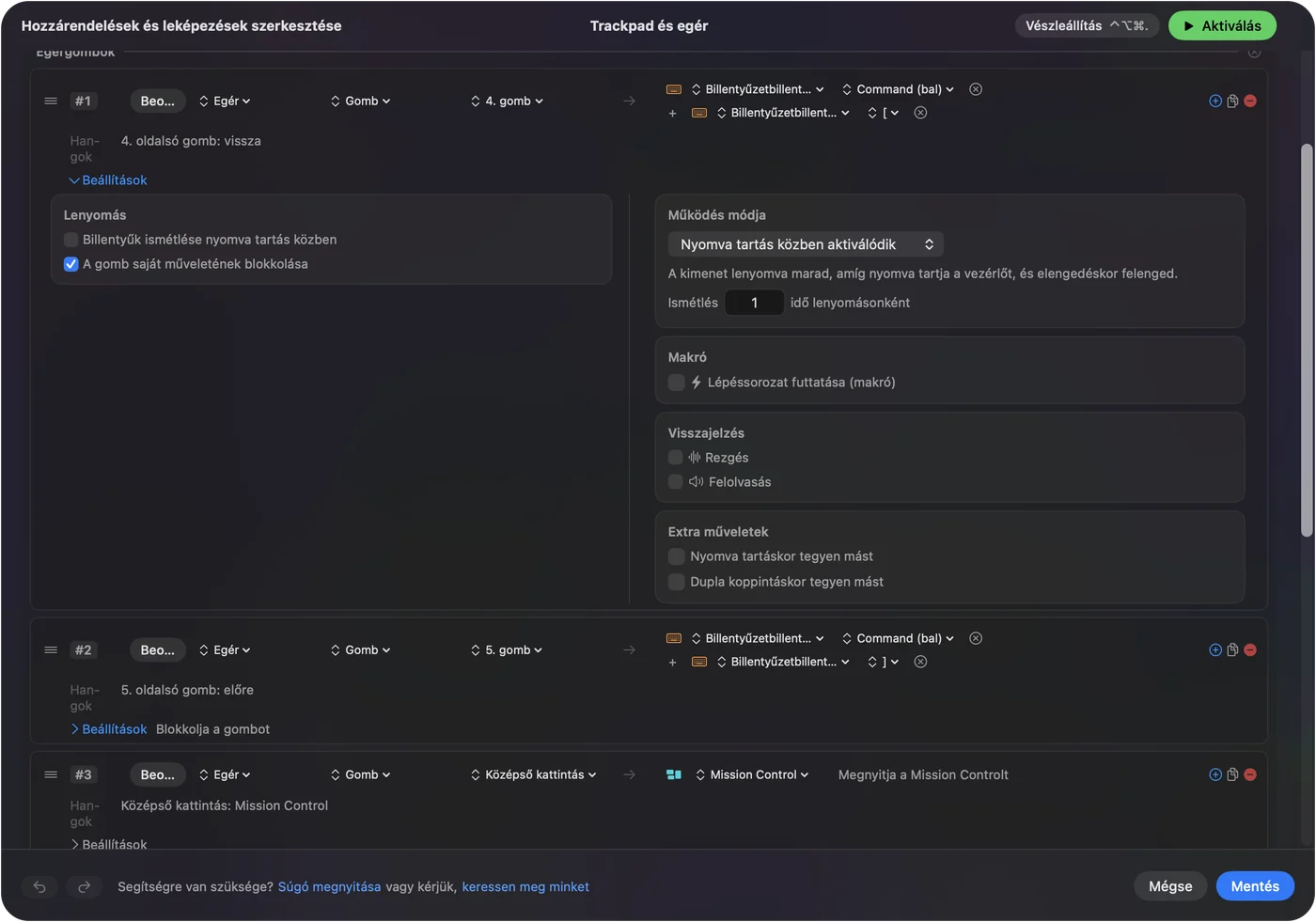Open the Egér device dropdown in rule #3
This screenshot has width=1316, height=922.
point(225,774)
